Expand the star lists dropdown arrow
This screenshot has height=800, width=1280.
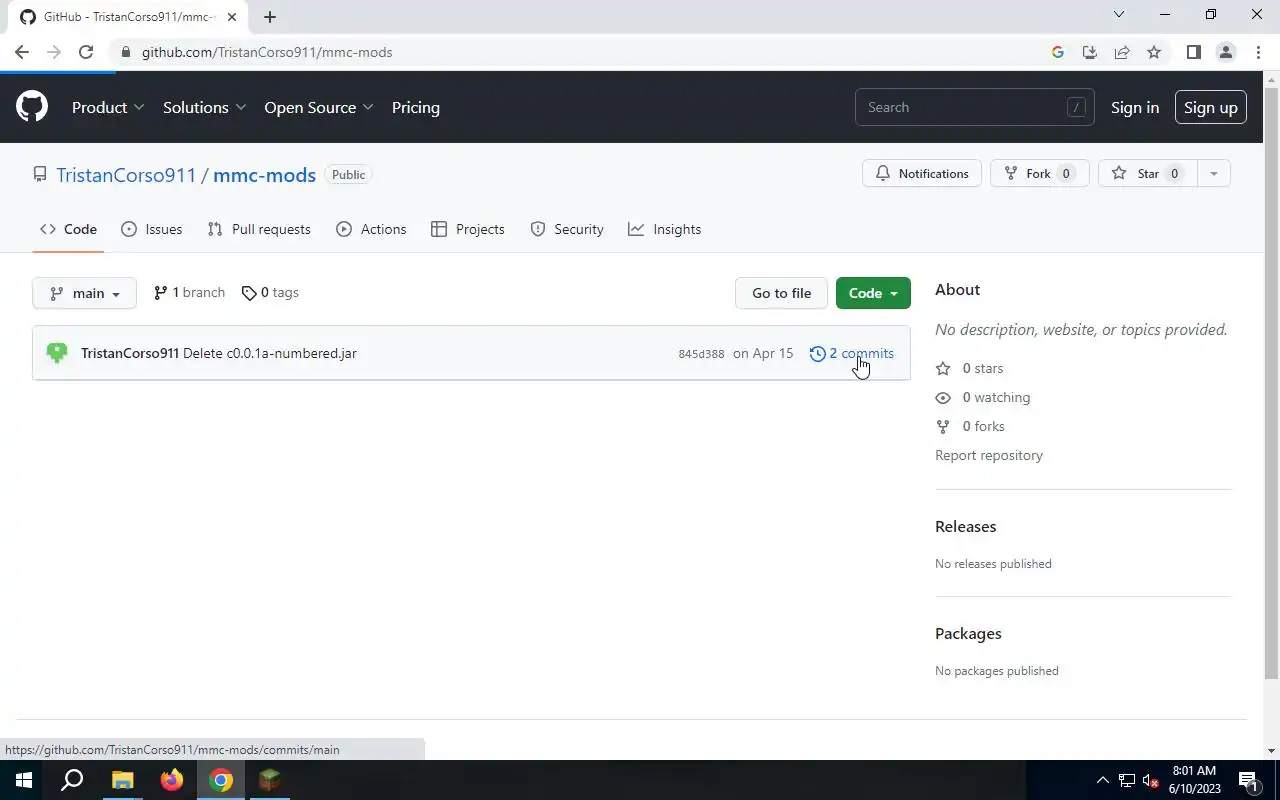click(1214, 173)
